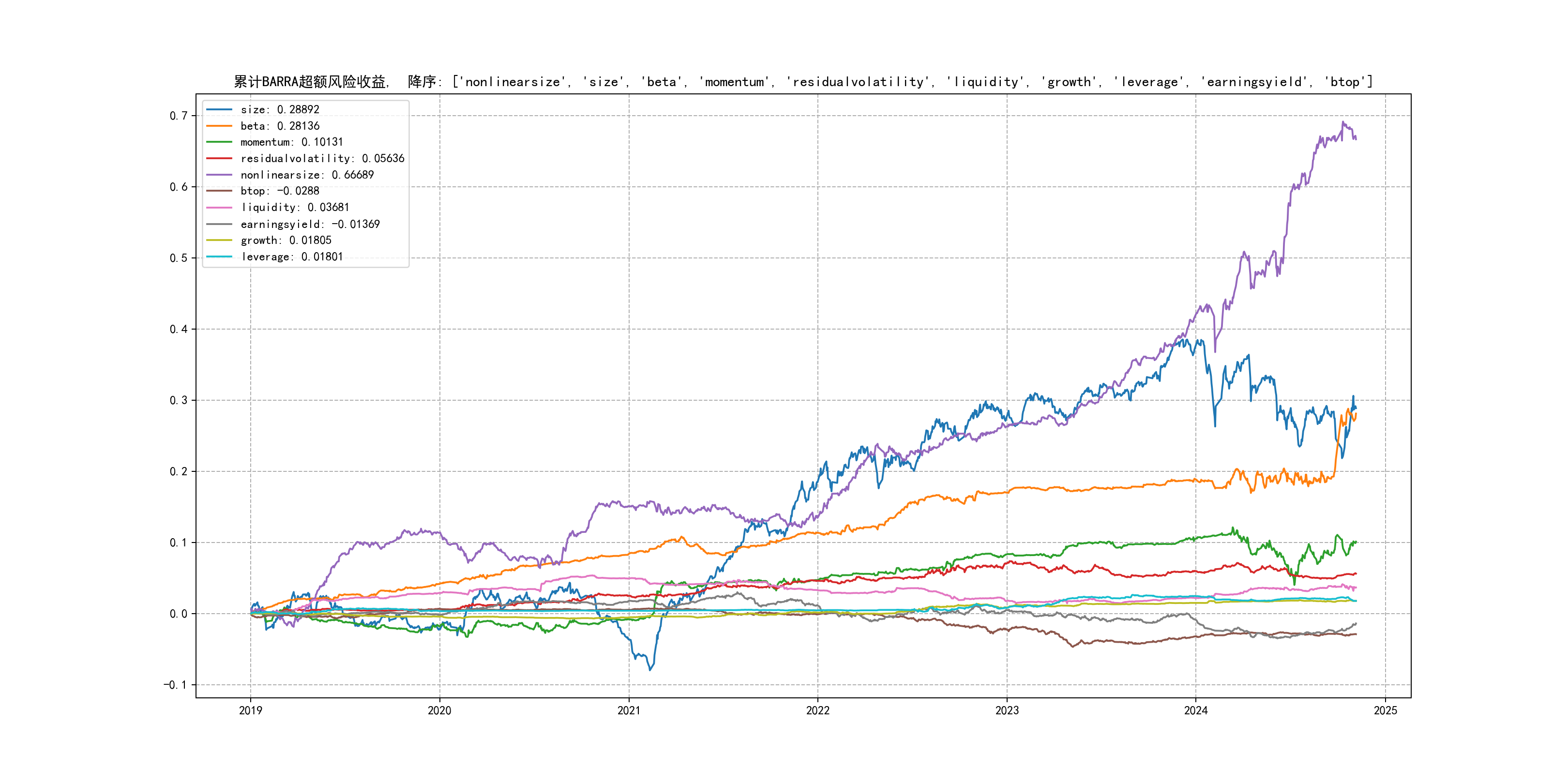
Task: Click the 0.7 y-axis tick label
Action: [x=179, y=116]
